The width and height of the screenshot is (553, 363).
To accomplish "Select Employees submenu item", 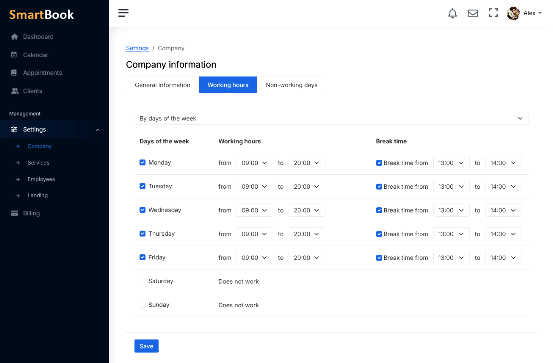I will click(41, 179).
